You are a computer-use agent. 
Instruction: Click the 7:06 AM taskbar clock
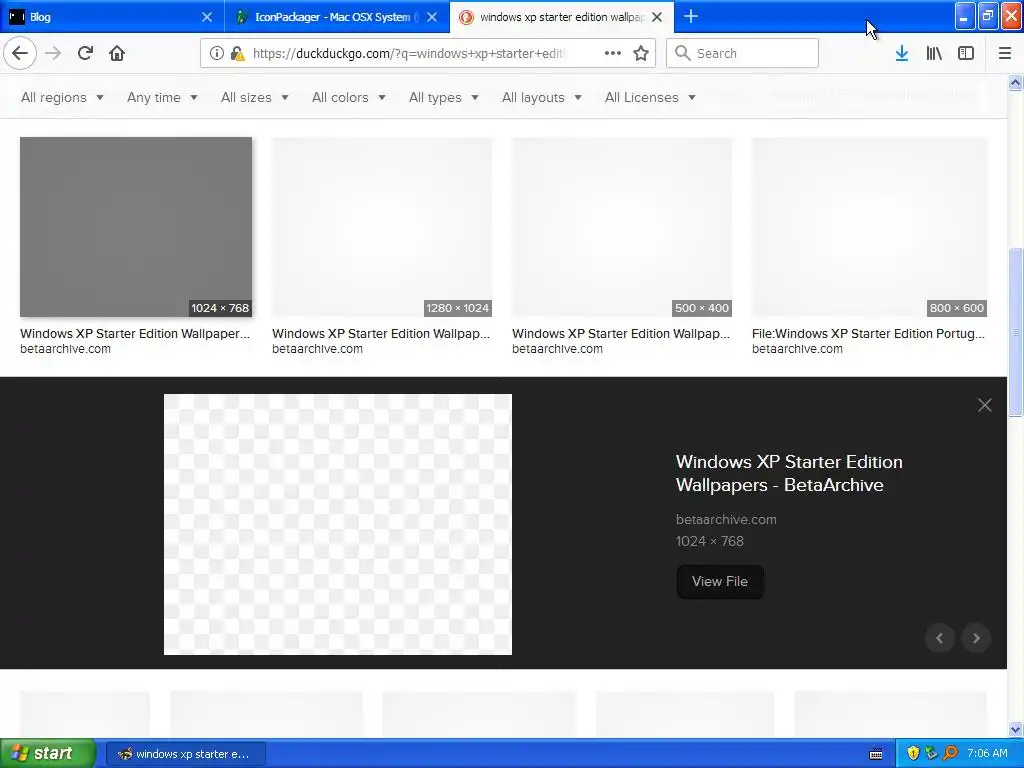pyautogui.click(x=987, y=753)
